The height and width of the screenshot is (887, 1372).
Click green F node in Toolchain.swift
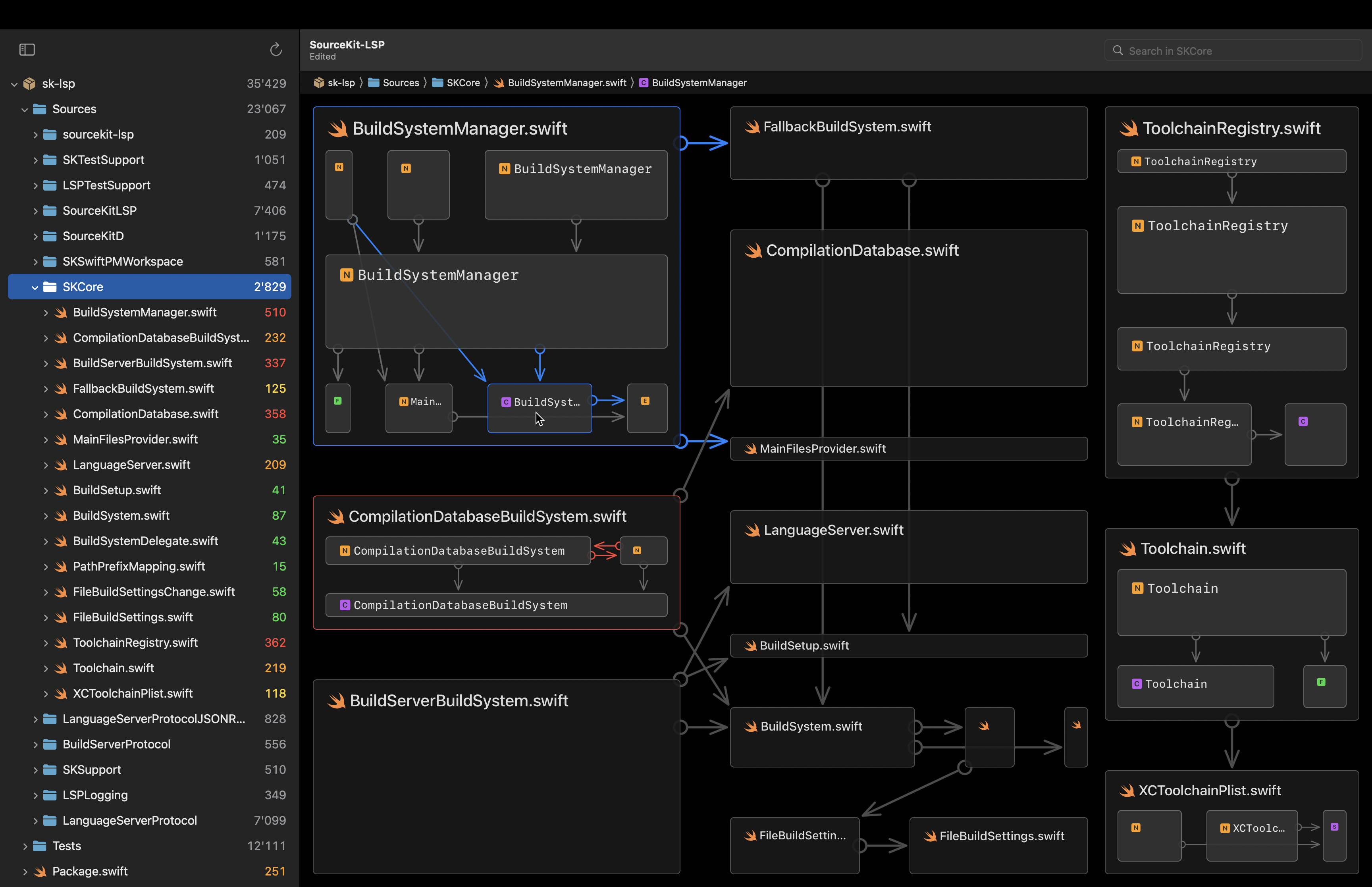(1324, 686)
